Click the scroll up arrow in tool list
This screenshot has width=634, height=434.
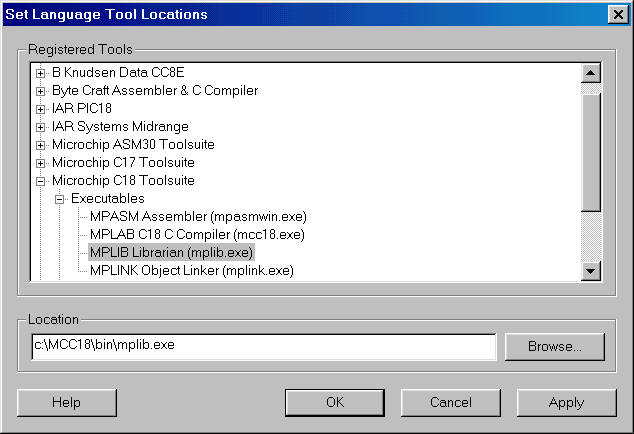(x=591, y=73)
